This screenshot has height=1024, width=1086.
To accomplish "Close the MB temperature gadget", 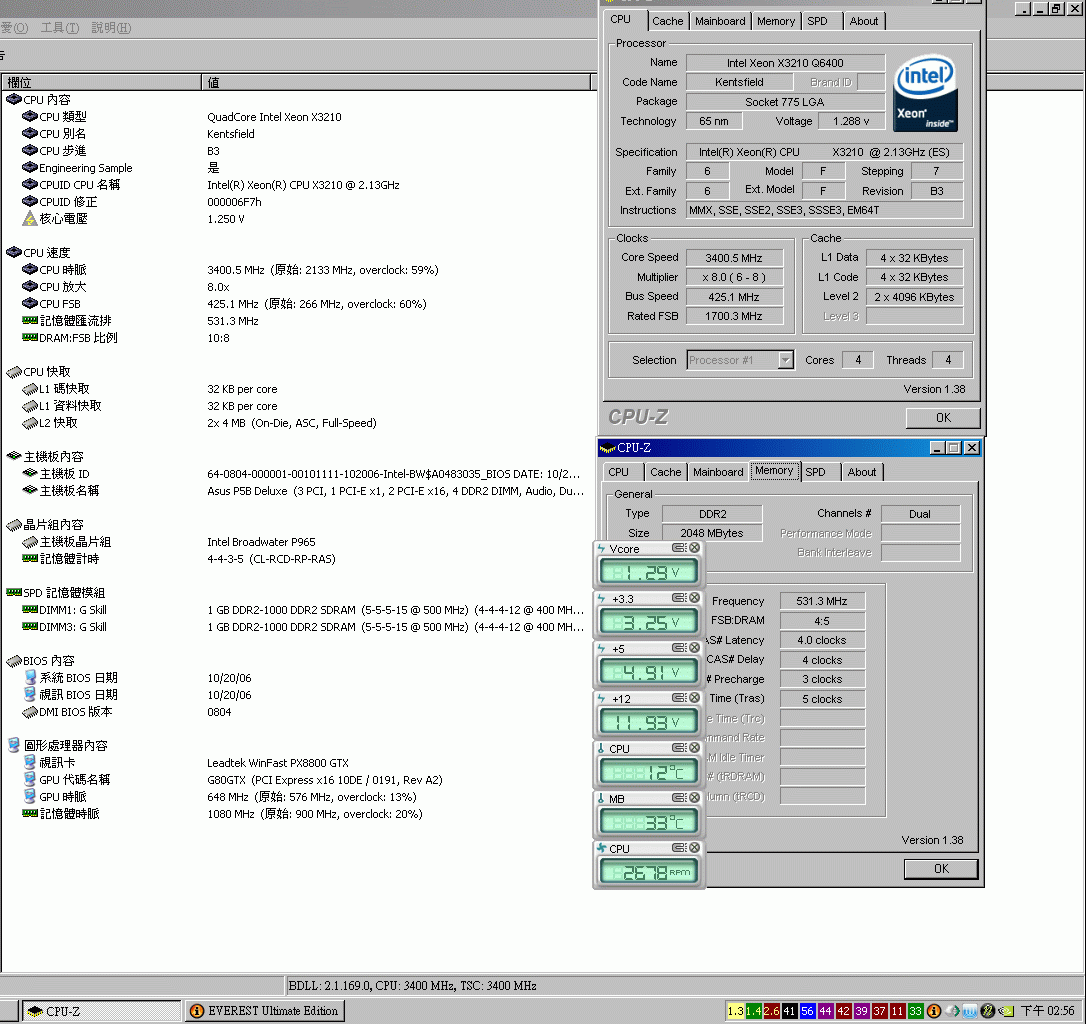I will pos(694,797).
